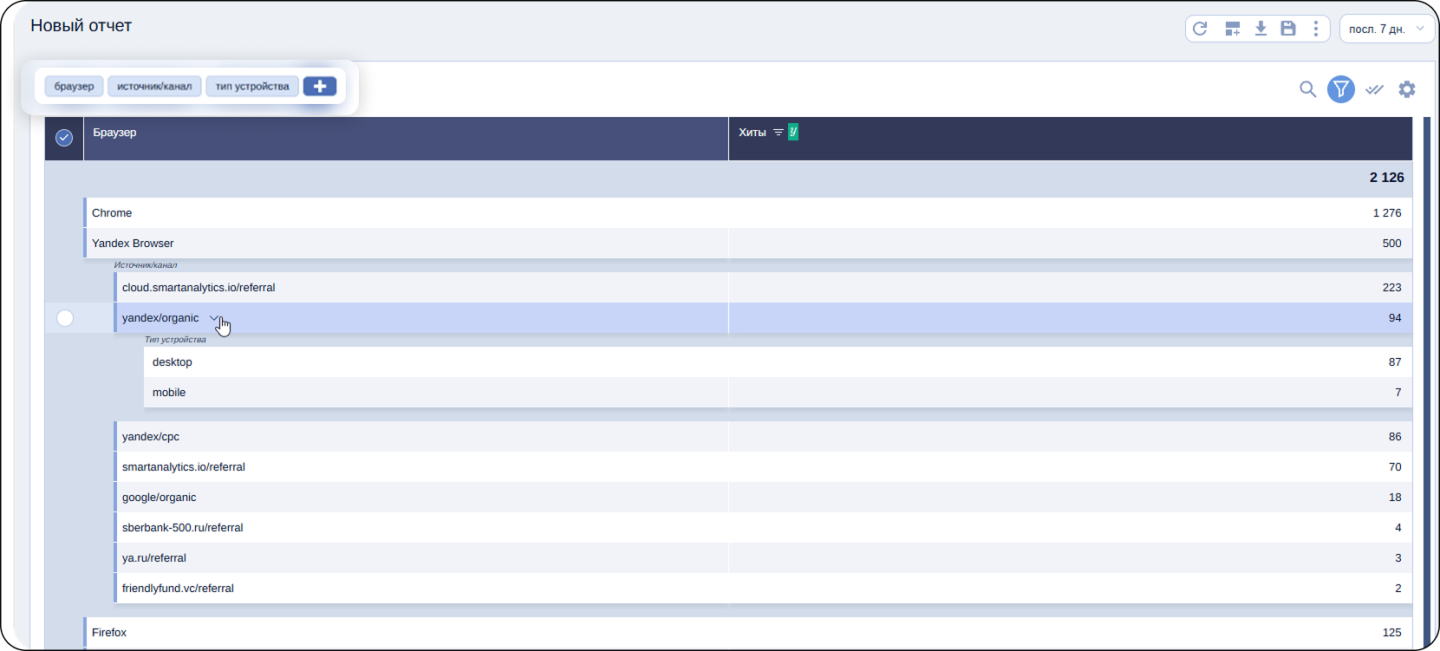The width and height of the screenshot is (1440, 651).
Task: Select the mobile device row
Action: 778,392
